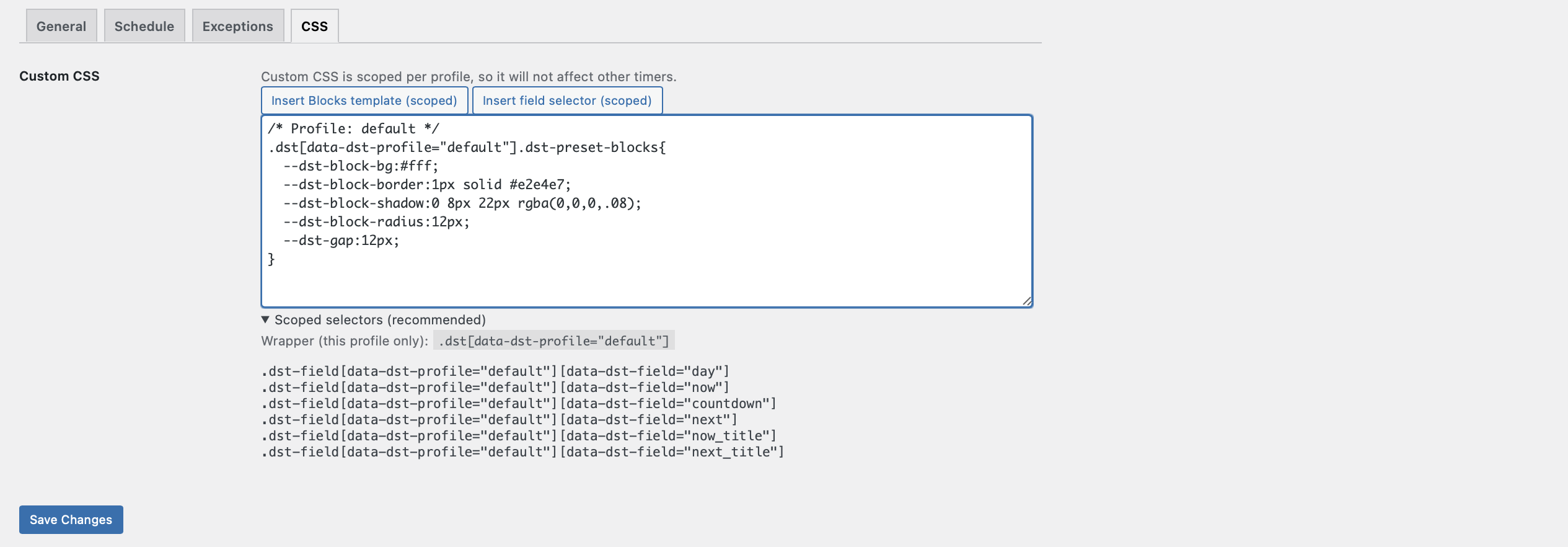Image resolution: width=1568 pixels, height=547 pixels.
Task: Switch to the General tab
Action: coord(61,26)
